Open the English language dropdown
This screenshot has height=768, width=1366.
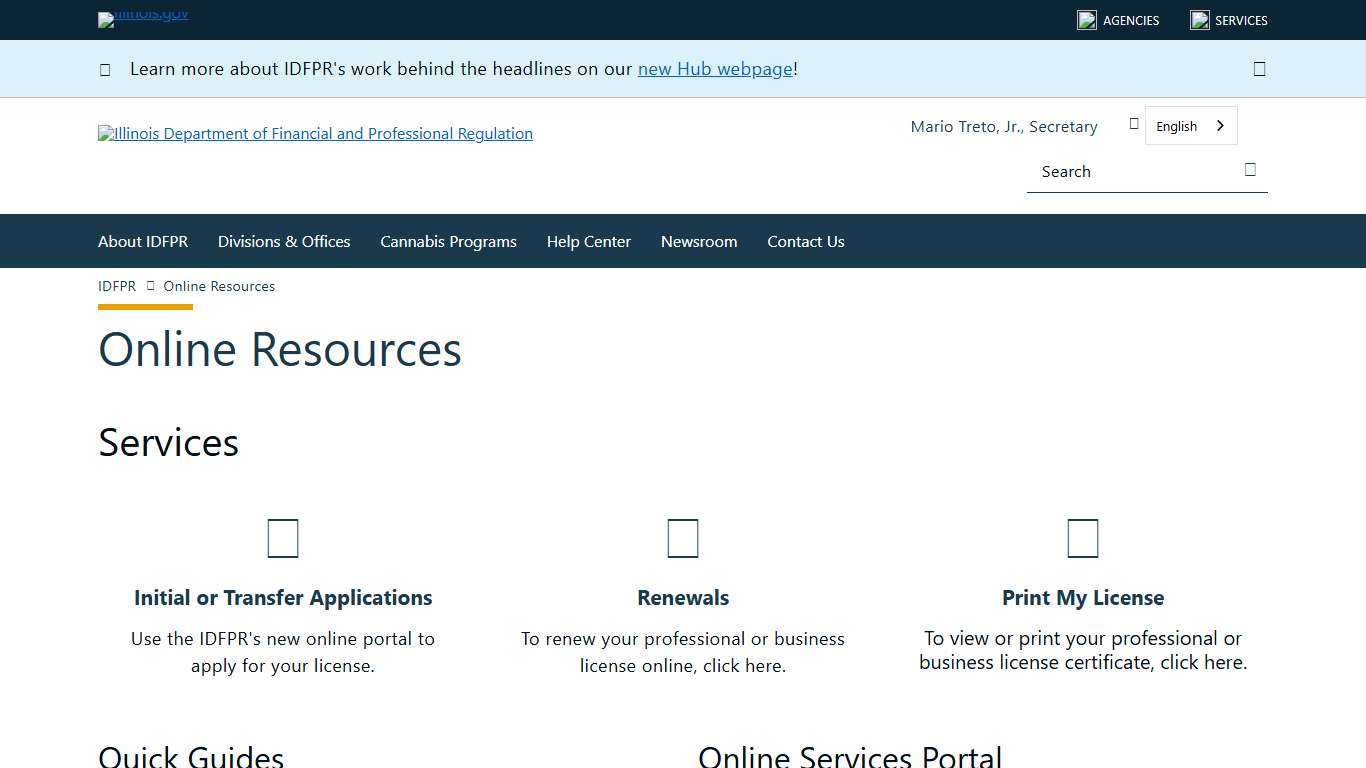point(1190,125)
